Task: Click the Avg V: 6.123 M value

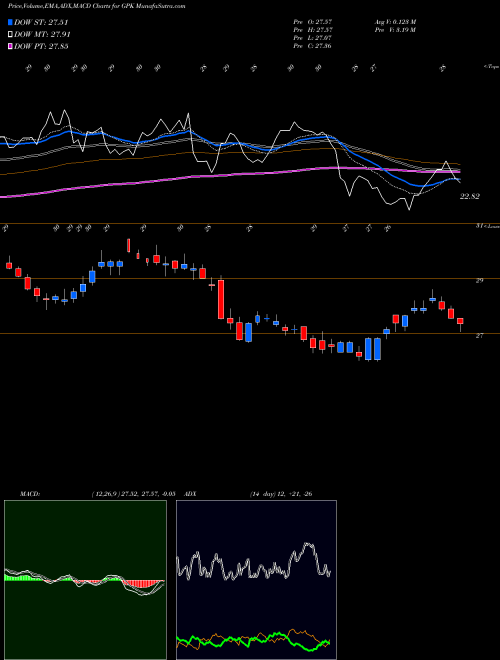Action: (395, 21)
